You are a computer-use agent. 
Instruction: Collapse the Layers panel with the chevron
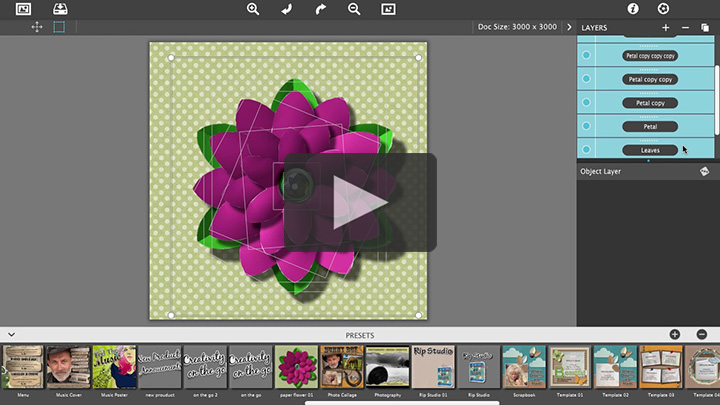pyautogui.click(x=569, y=27)
